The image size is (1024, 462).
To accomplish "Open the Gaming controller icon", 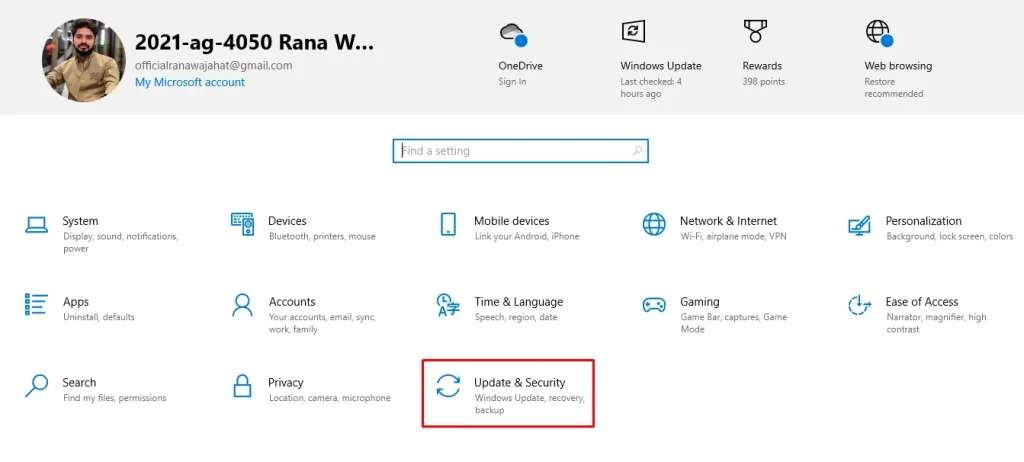I will (654, 304).
